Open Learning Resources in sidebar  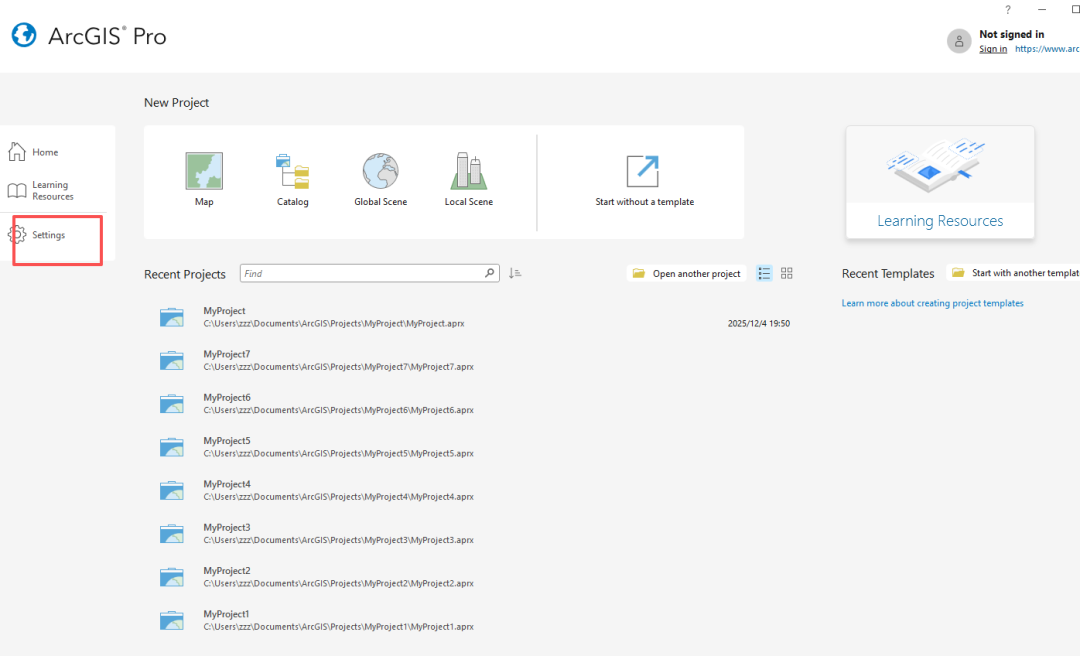click(x=51, y=191)
